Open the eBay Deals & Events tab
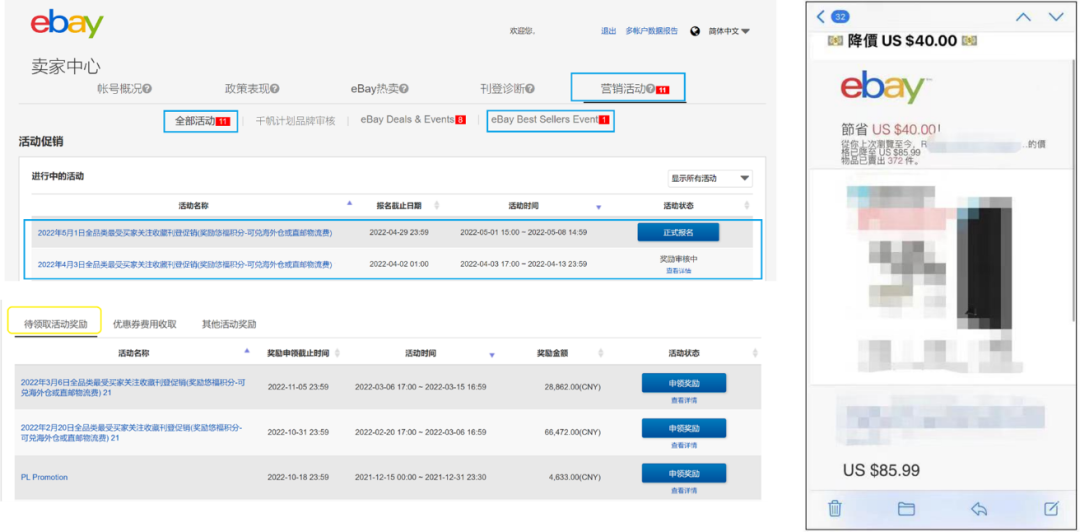Viewport: 1080px width, 532px height. [411, 120]
